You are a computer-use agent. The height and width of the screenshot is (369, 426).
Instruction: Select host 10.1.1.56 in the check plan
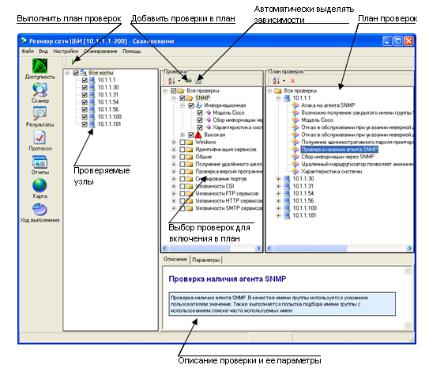(x=303, y=201)
